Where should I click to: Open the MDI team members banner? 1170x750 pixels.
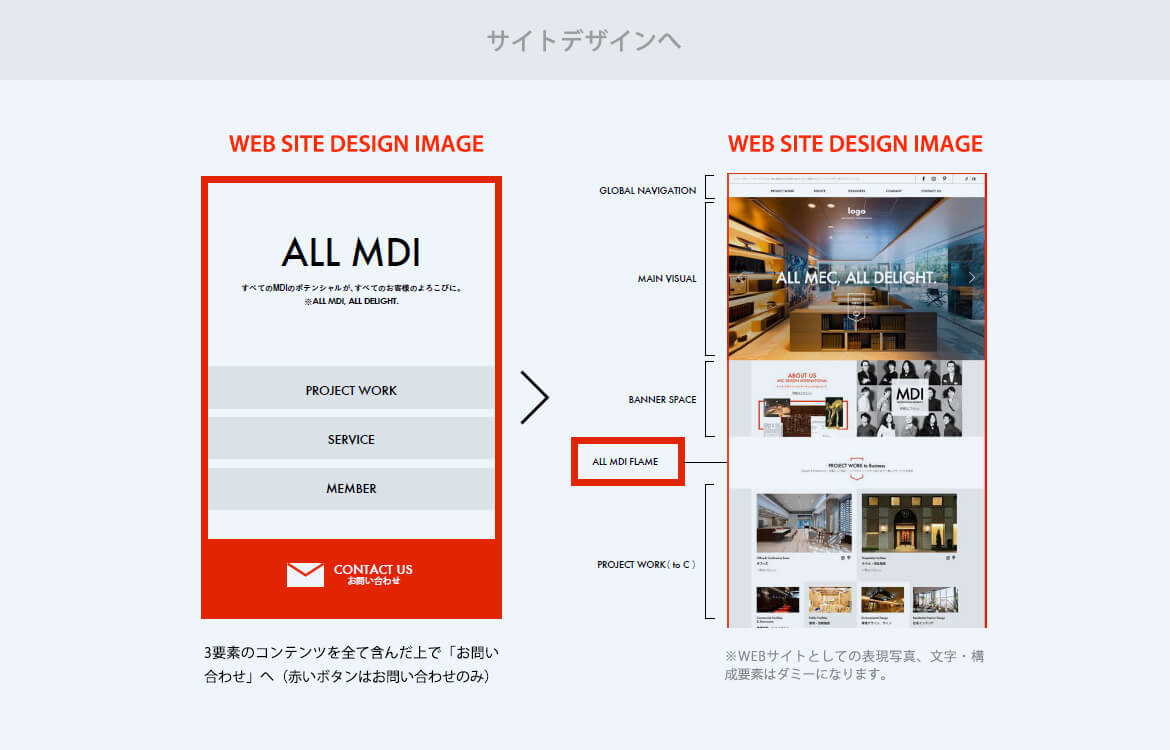point(909,399)
